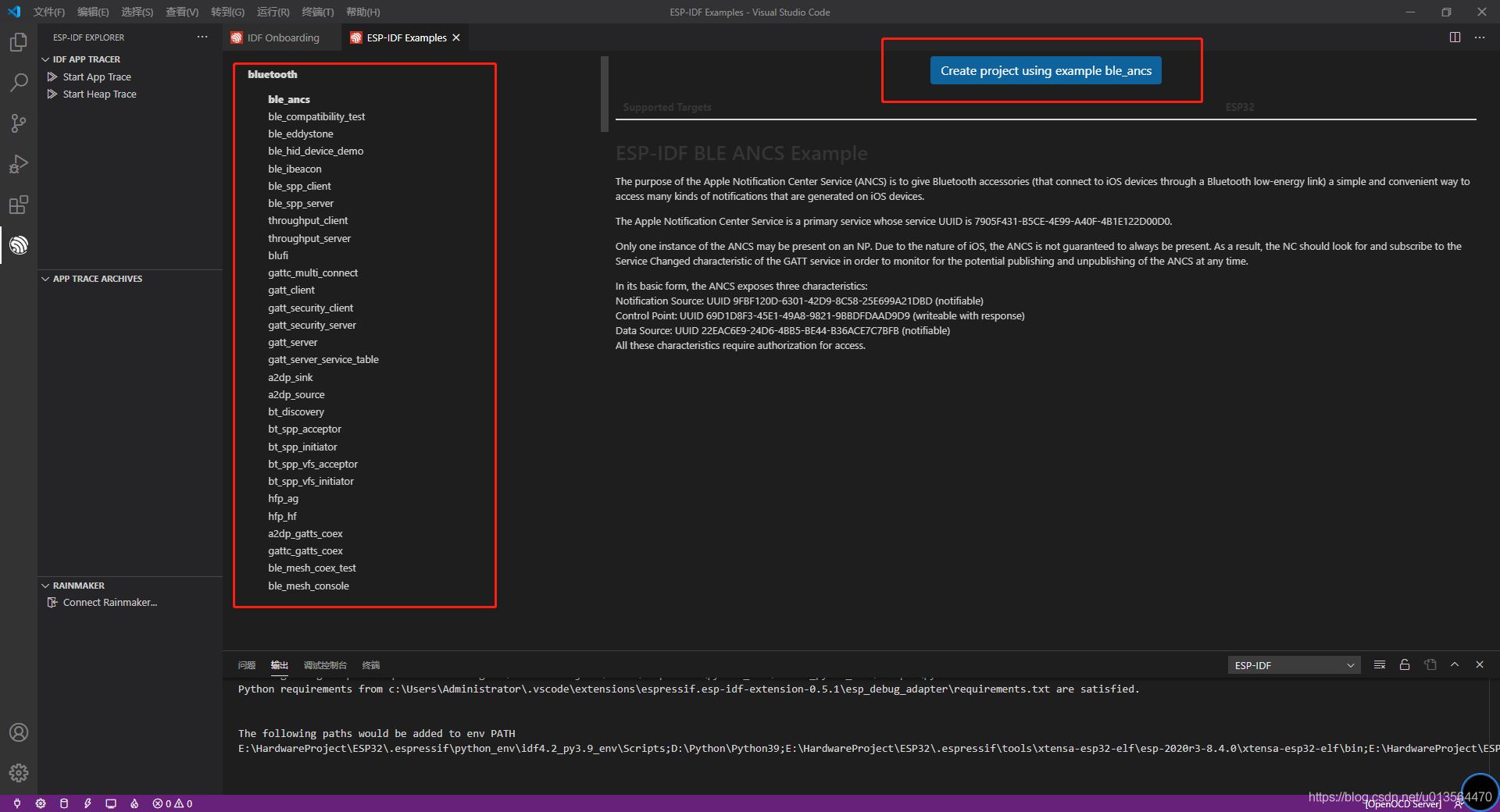Open Source Control view in activity bar
The image size is (1500, 812).
(x=19, y=123)
